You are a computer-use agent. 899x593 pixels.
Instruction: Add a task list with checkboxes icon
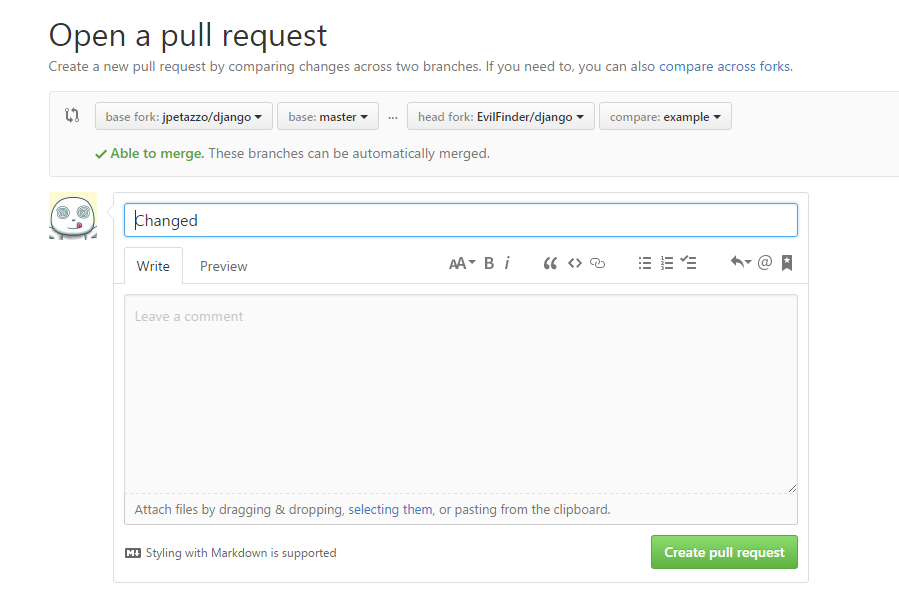(x=689, y=263)
